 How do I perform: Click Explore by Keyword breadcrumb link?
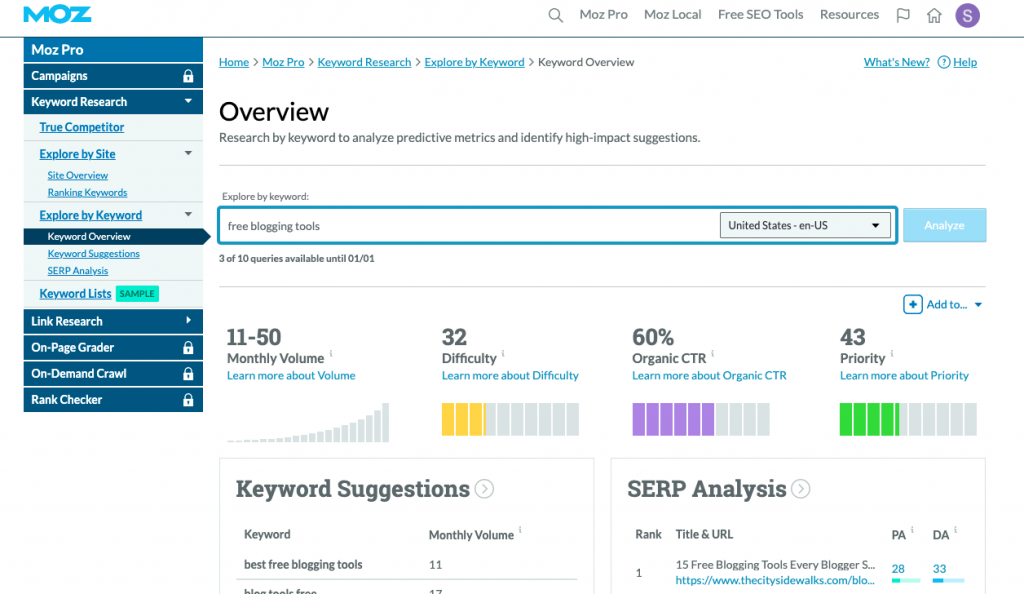[474, 62]
